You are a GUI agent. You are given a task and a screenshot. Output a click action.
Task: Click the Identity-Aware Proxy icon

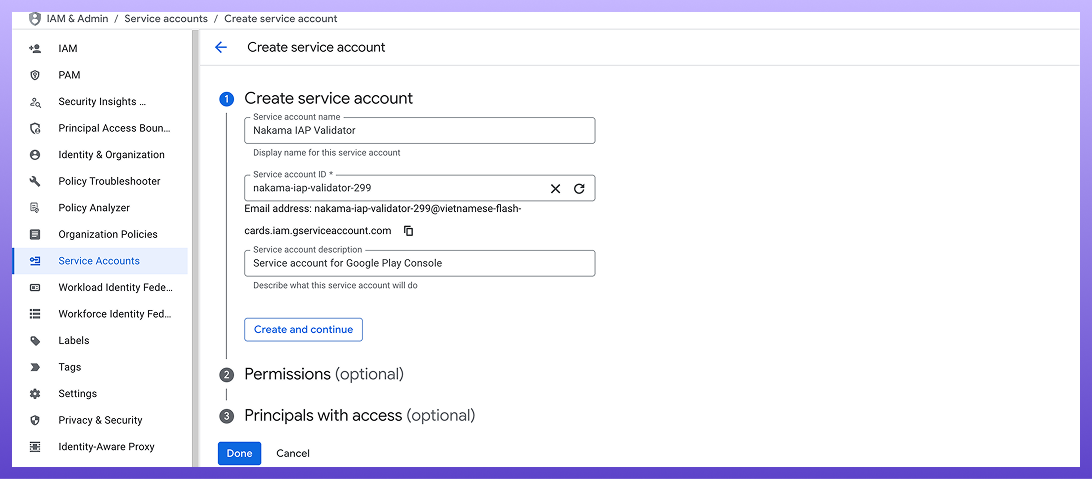(35, 446)
